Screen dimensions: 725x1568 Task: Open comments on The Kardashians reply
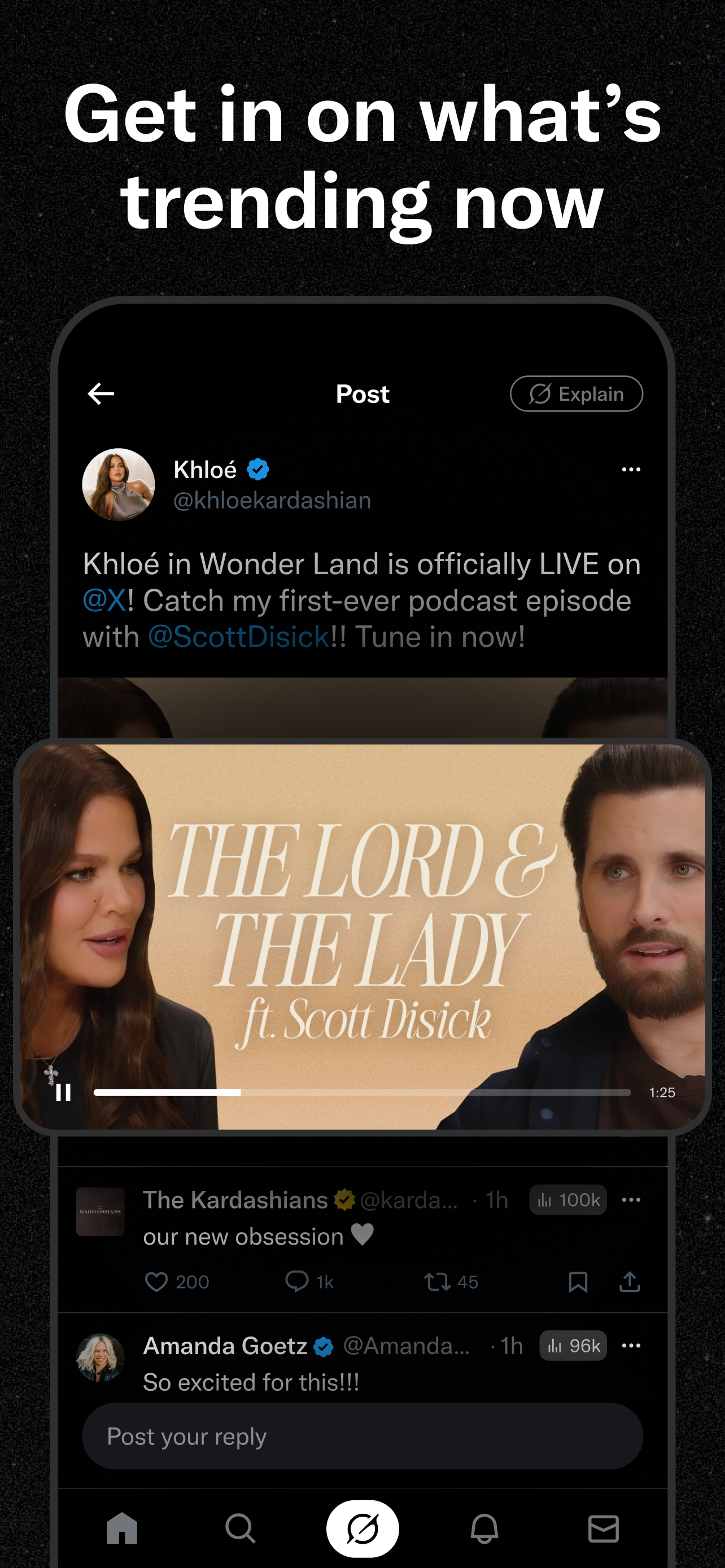tap(297, 1282)
